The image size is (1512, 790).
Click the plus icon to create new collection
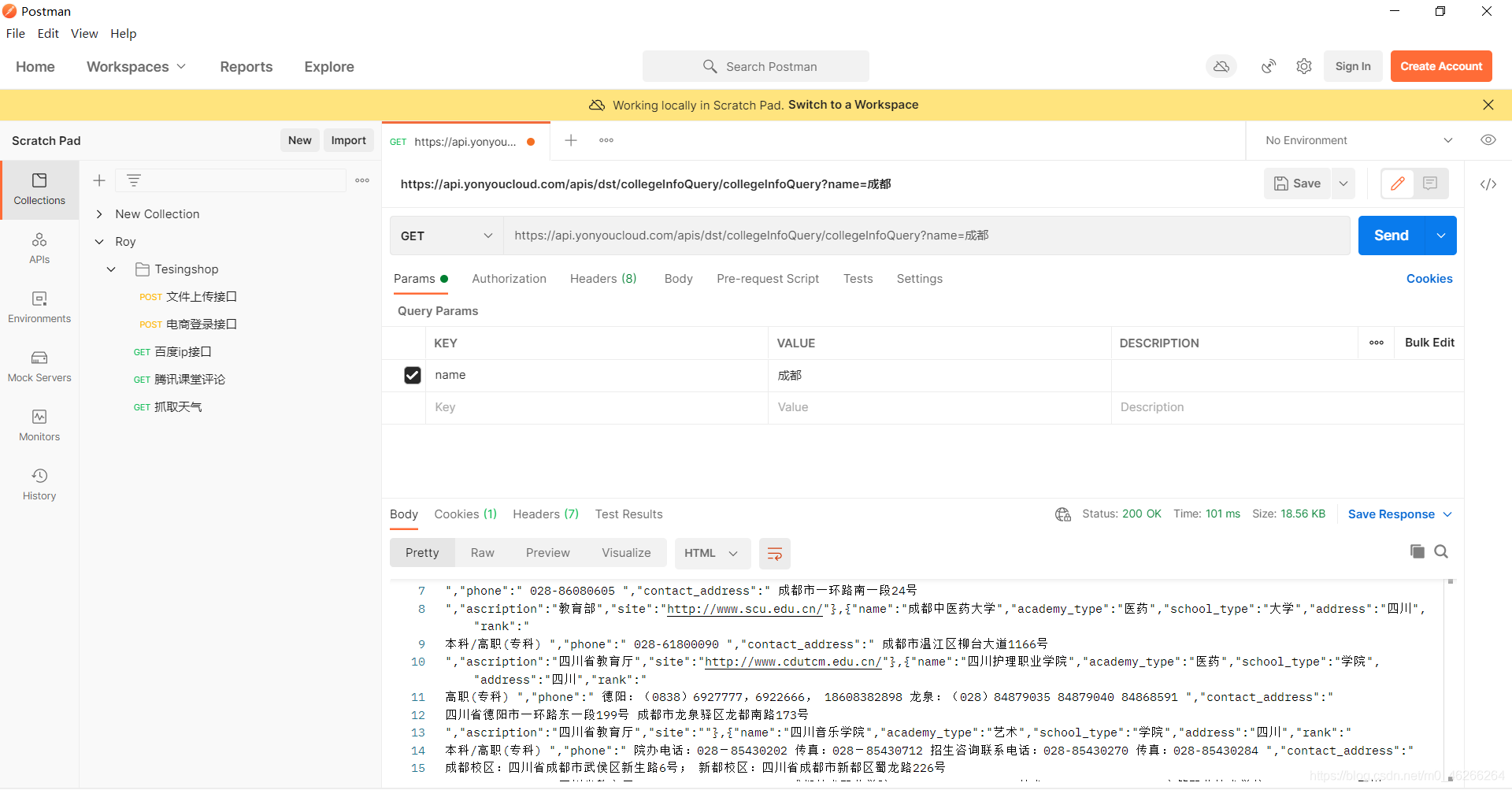coord(99,180)
